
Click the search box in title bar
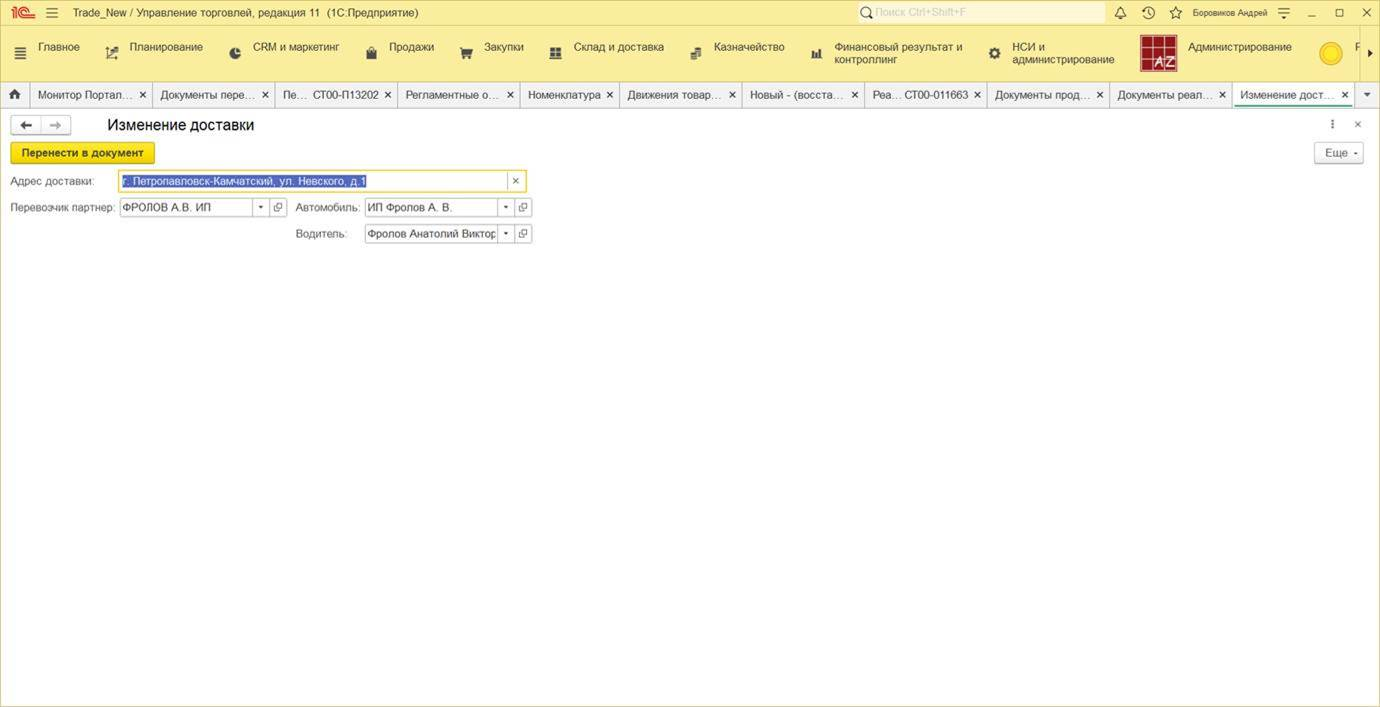(985, 13)
